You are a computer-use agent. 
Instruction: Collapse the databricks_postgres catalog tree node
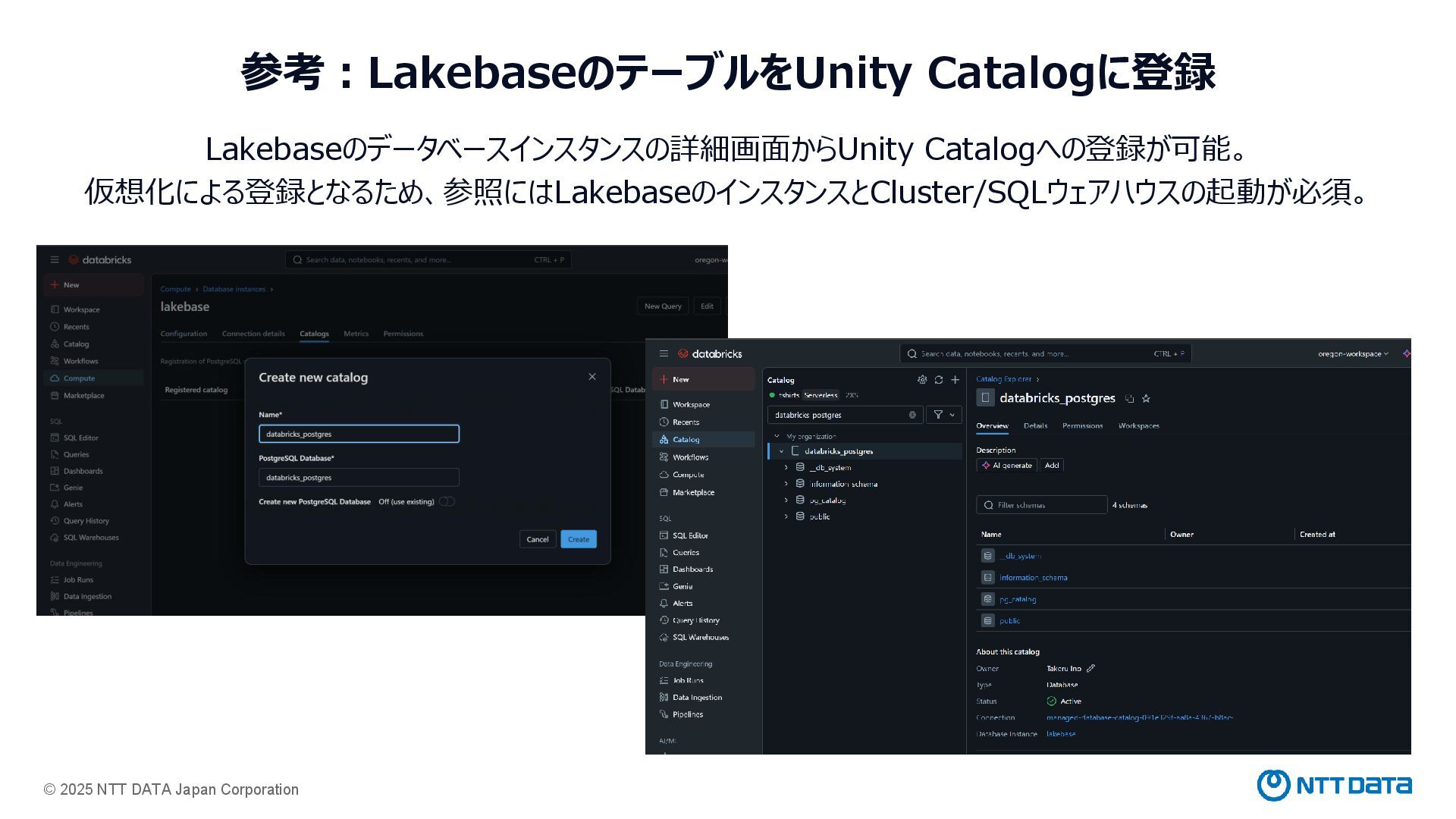pyautogui.click(x=782, y=451)
